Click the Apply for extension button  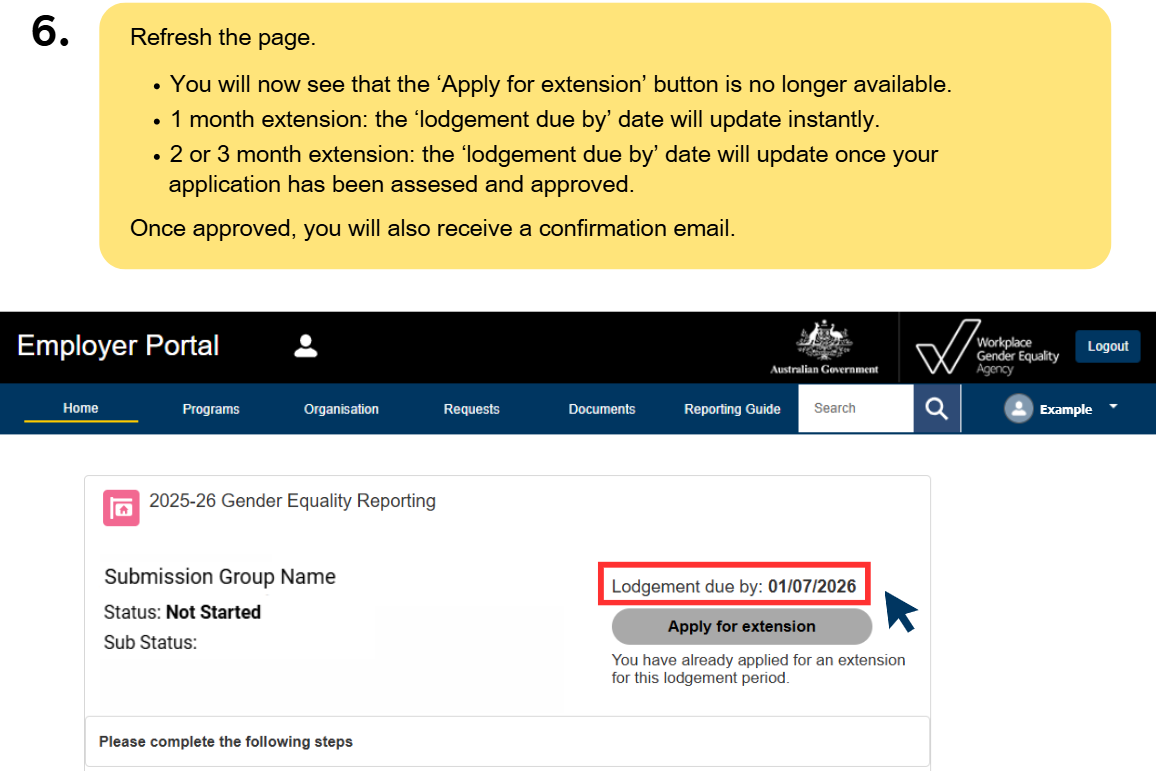tap(741, 626)
